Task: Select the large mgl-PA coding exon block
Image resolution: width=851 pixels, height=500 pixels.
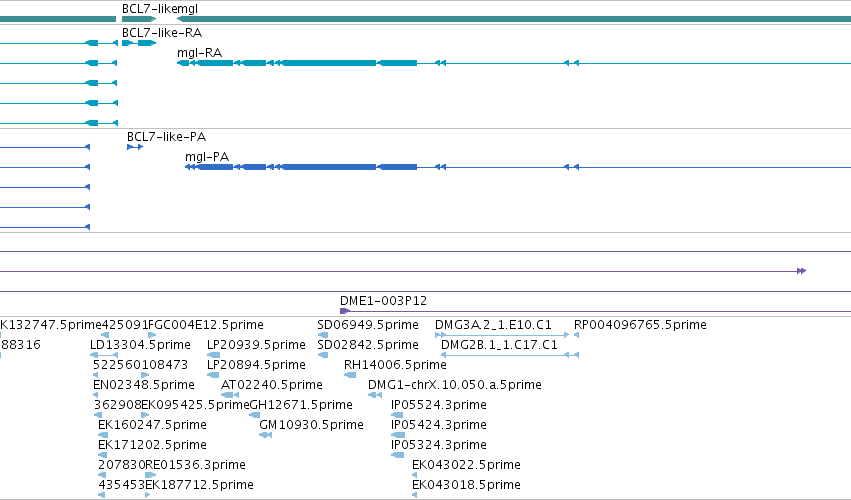Action: [x=329, y=167]
